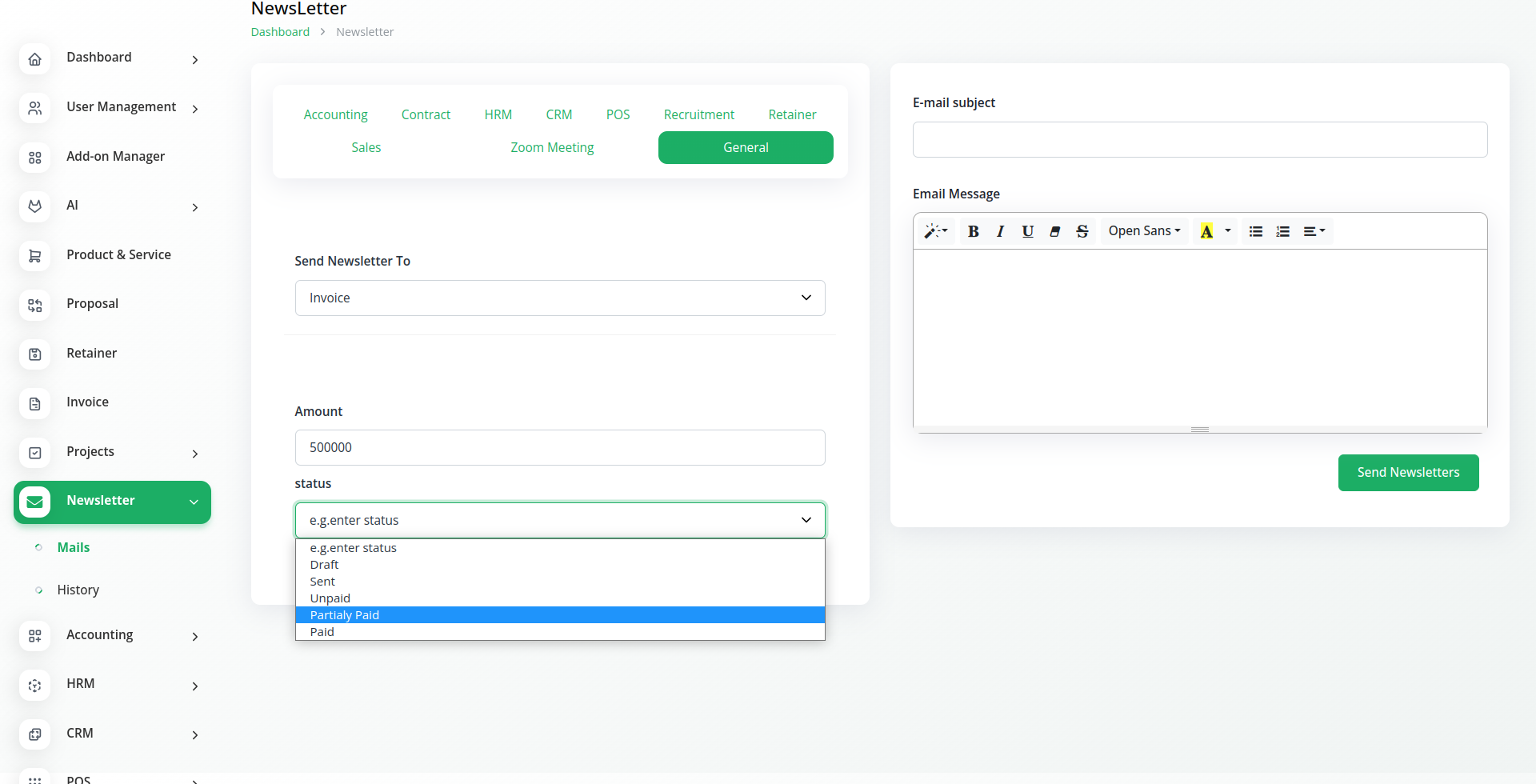Follow the Dashboard breadcrumb link
This screenshot has height=784, width=1536.
coord(280,32)
